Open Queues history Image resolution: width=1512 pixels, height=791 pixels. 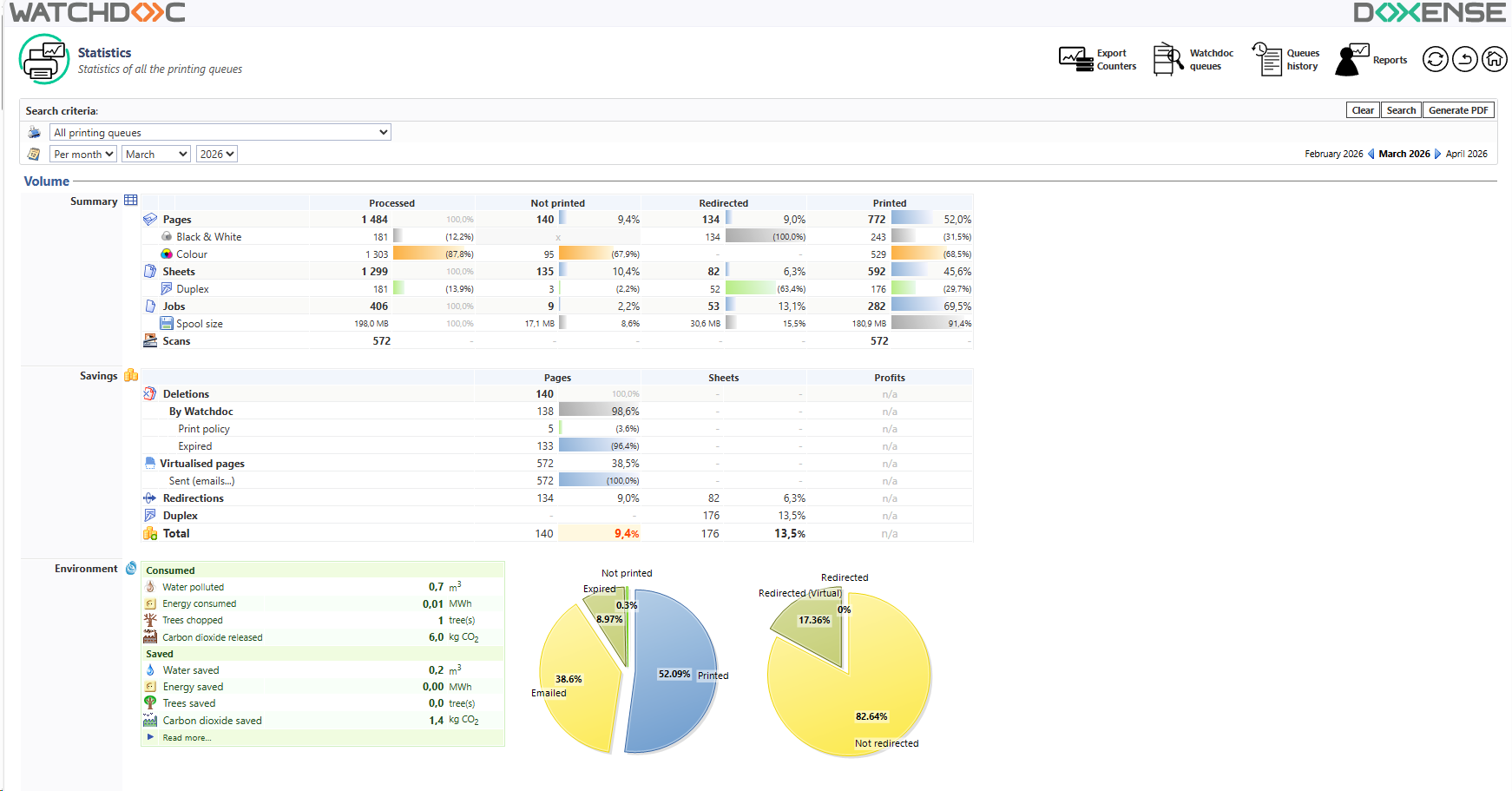[x=1285, y=60]
